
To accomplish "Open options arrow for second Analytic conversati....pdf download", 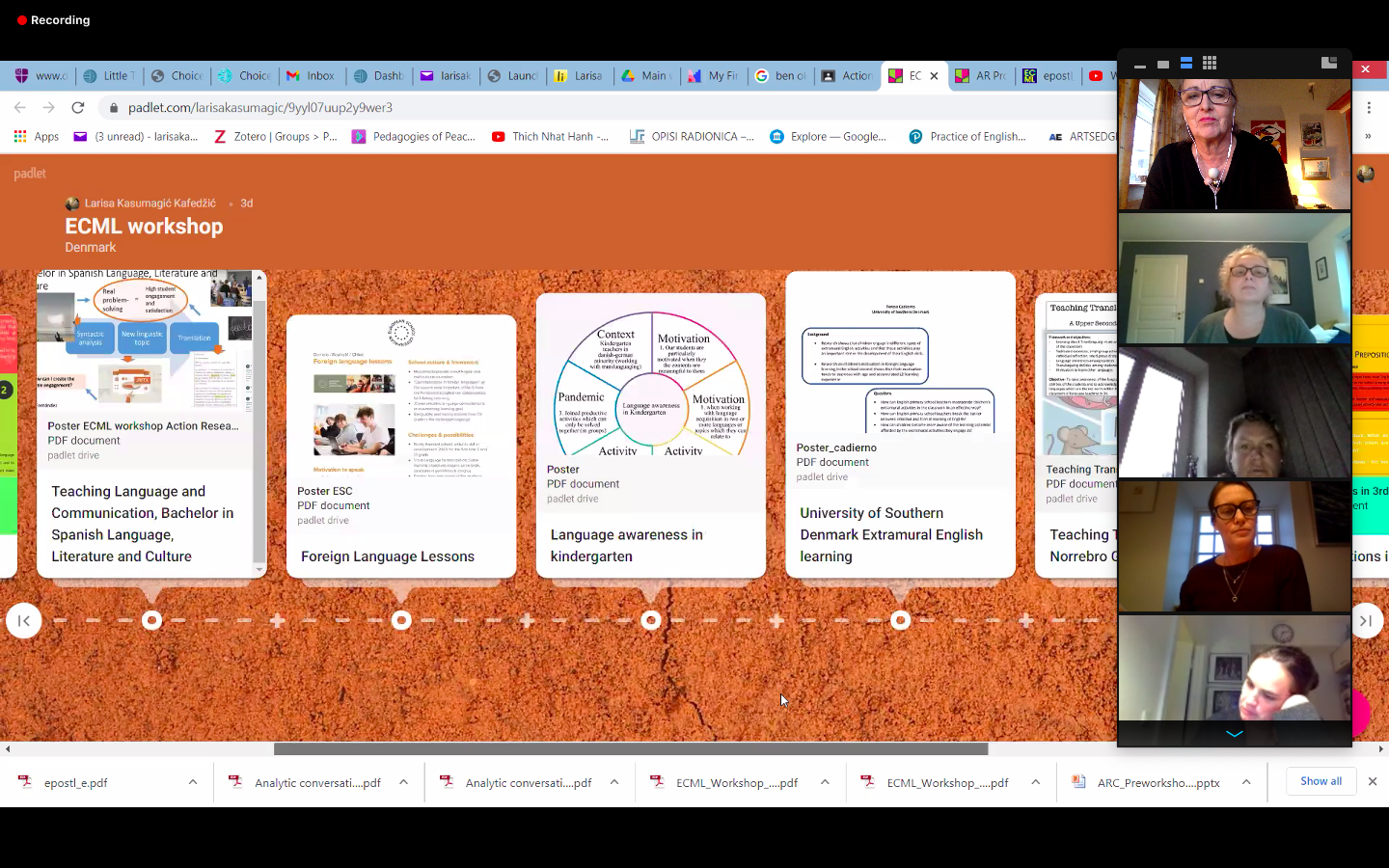I will pos(614,782).
